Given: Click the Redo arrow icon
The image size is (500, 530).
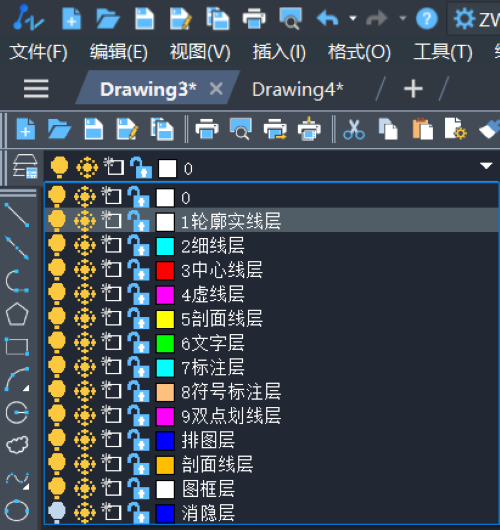Looking at the screenshot, I should pos(377,18).
